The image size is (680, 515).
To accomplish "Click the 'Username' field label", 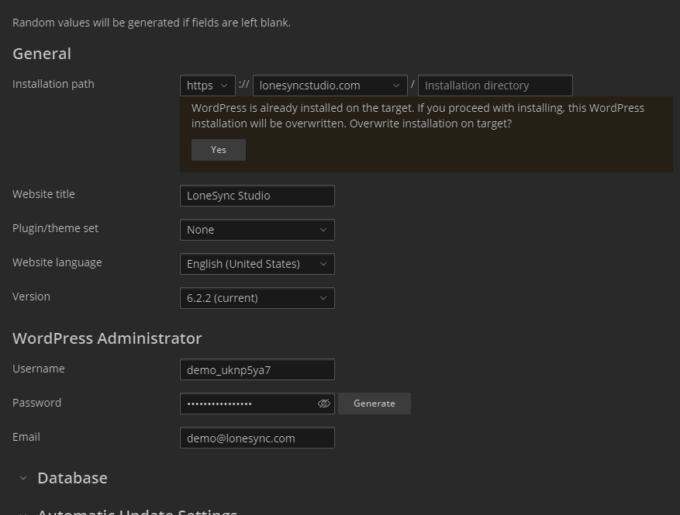I will 38,369.
